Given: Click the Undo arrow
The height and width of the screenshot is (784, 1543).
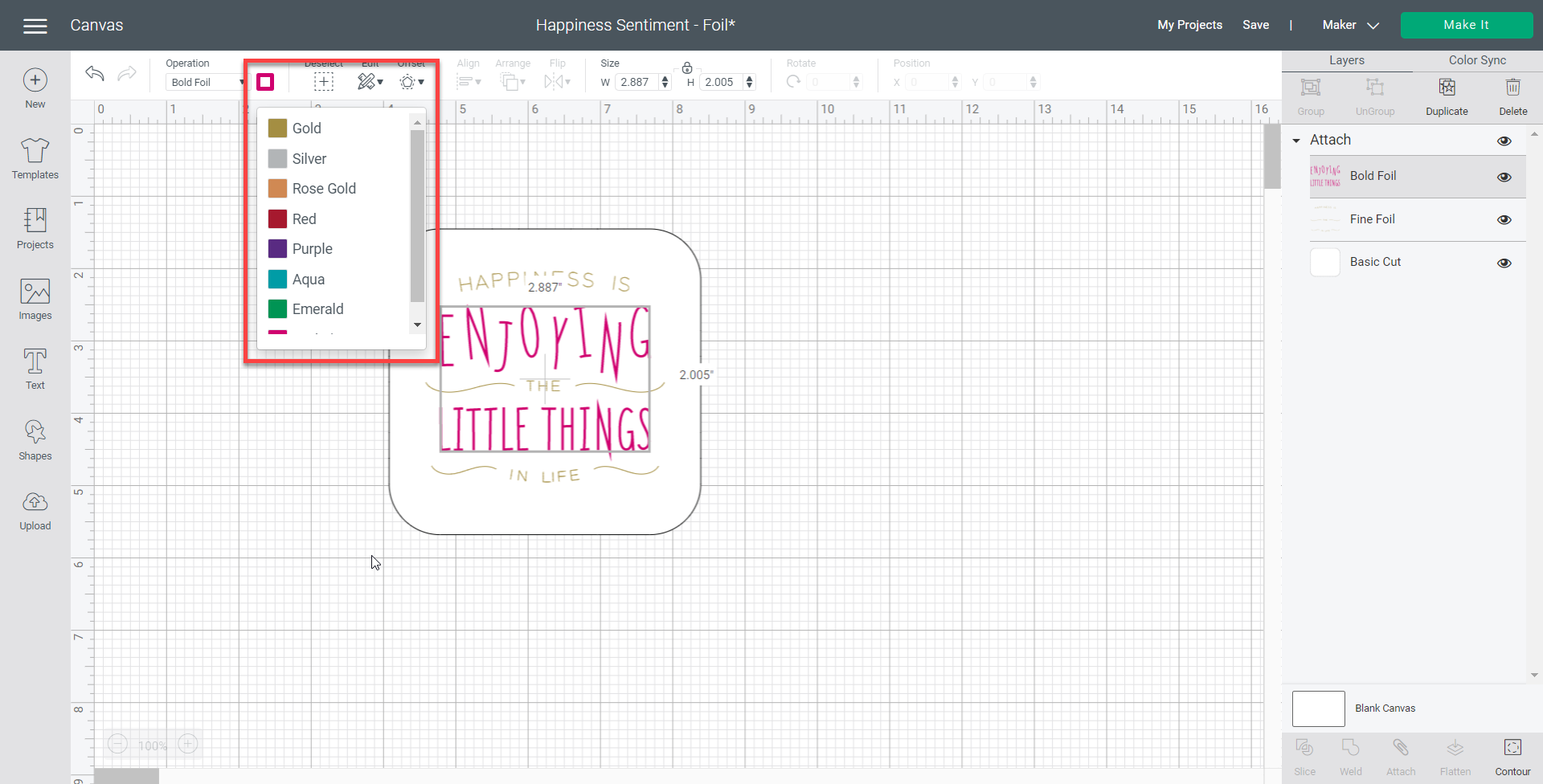Looking at the screenshot, I should [95, 74].
